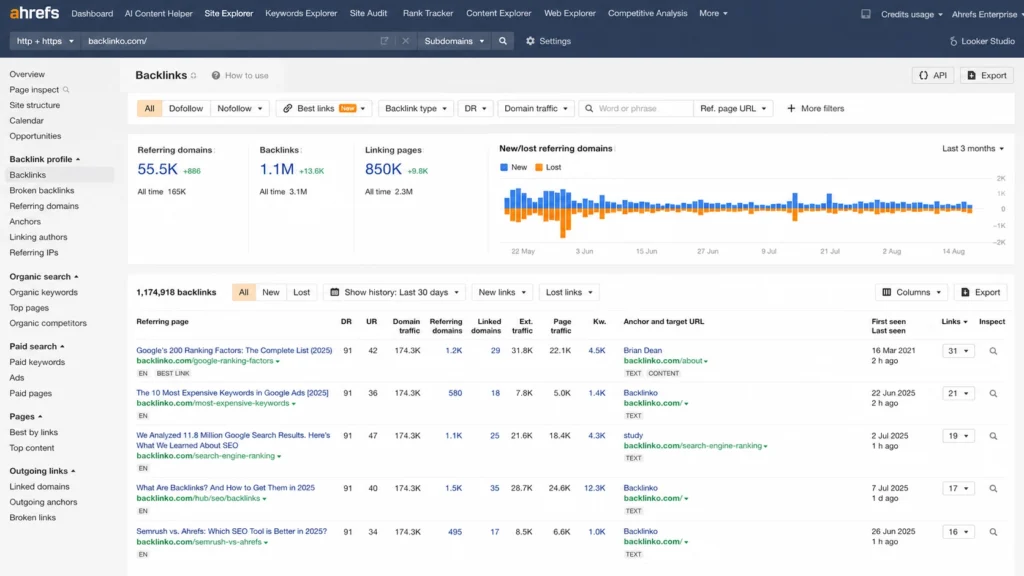Open DR filter dropdown
The image size is (1024, 576).
(475, 108)
